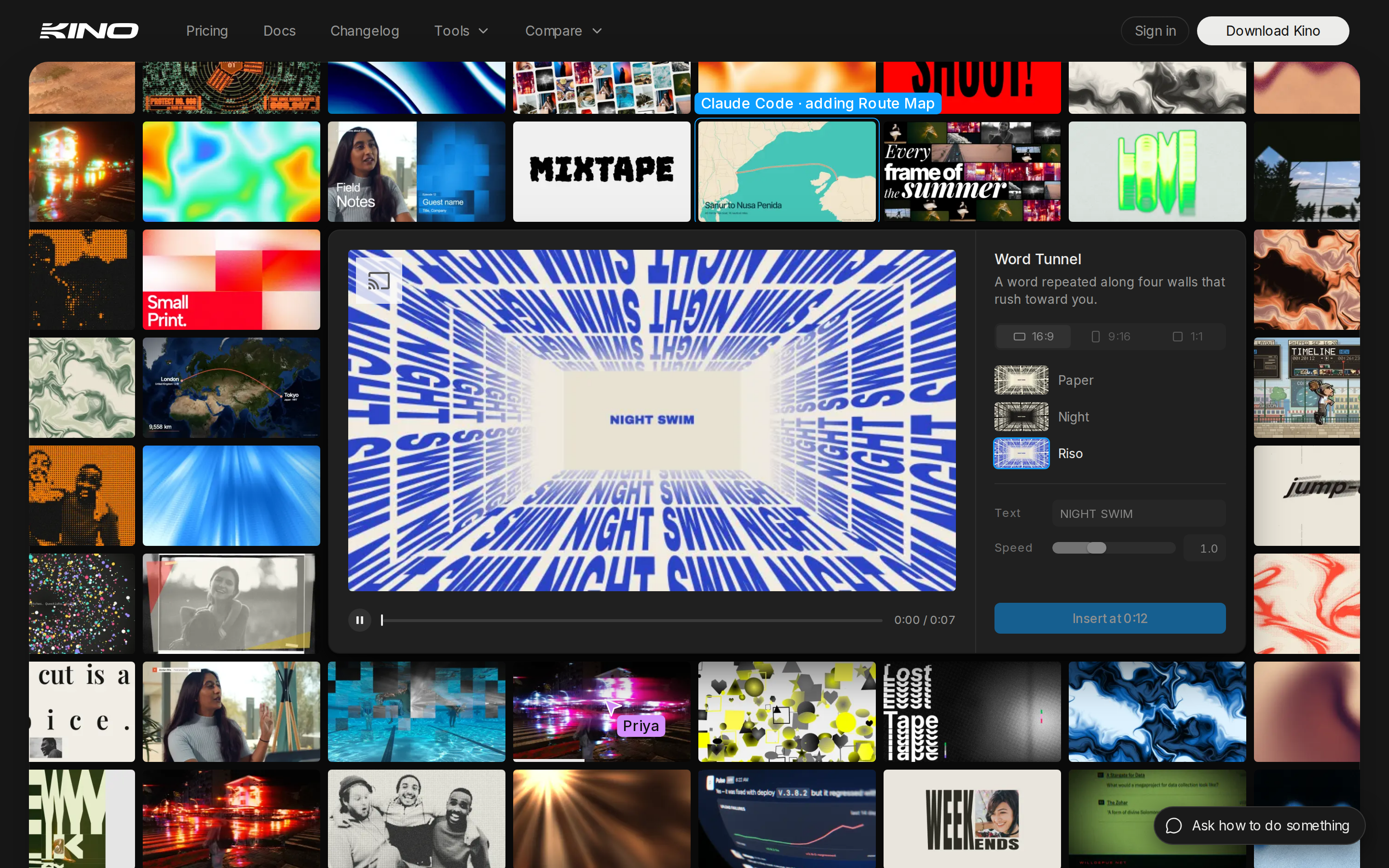Click Insert at 0:12 button
Screen dimensions: 1389x868
click(x=1109, y=618)
